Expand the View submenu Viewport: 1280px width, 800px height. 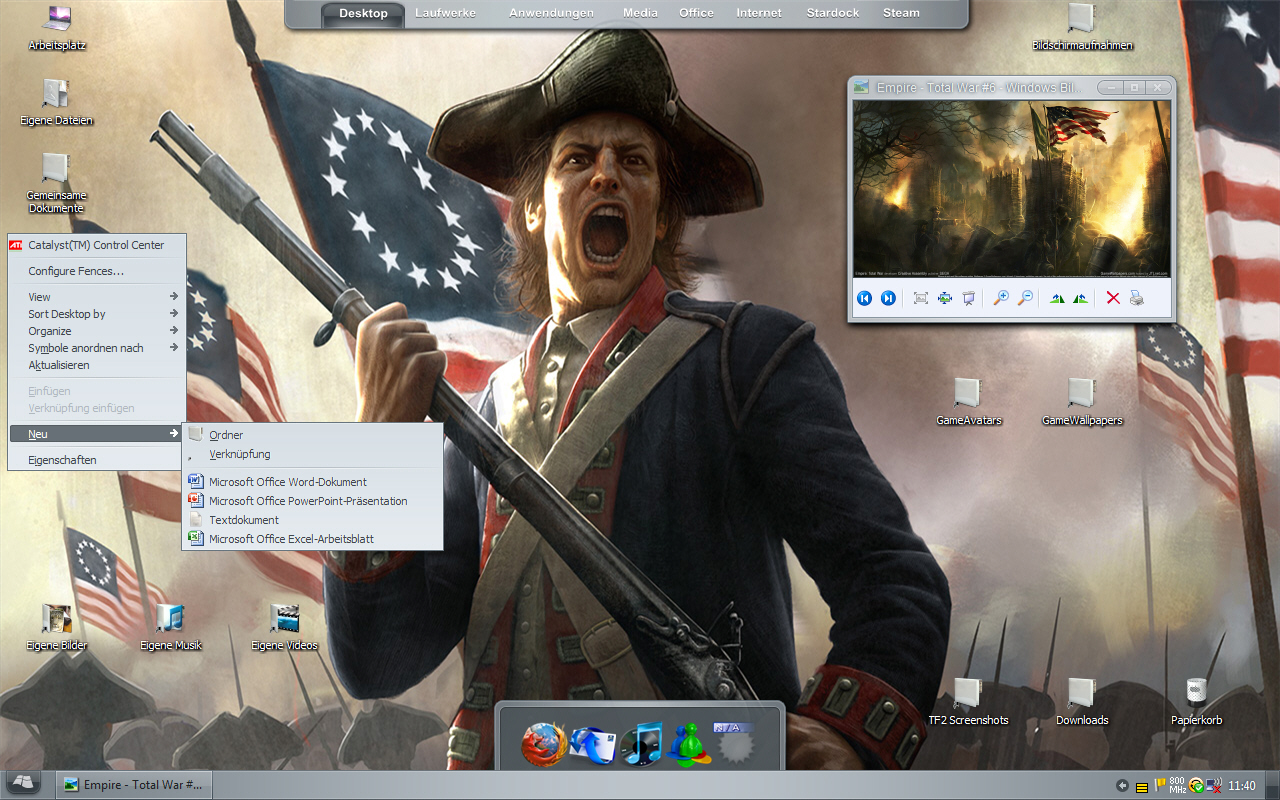[97, 297]
